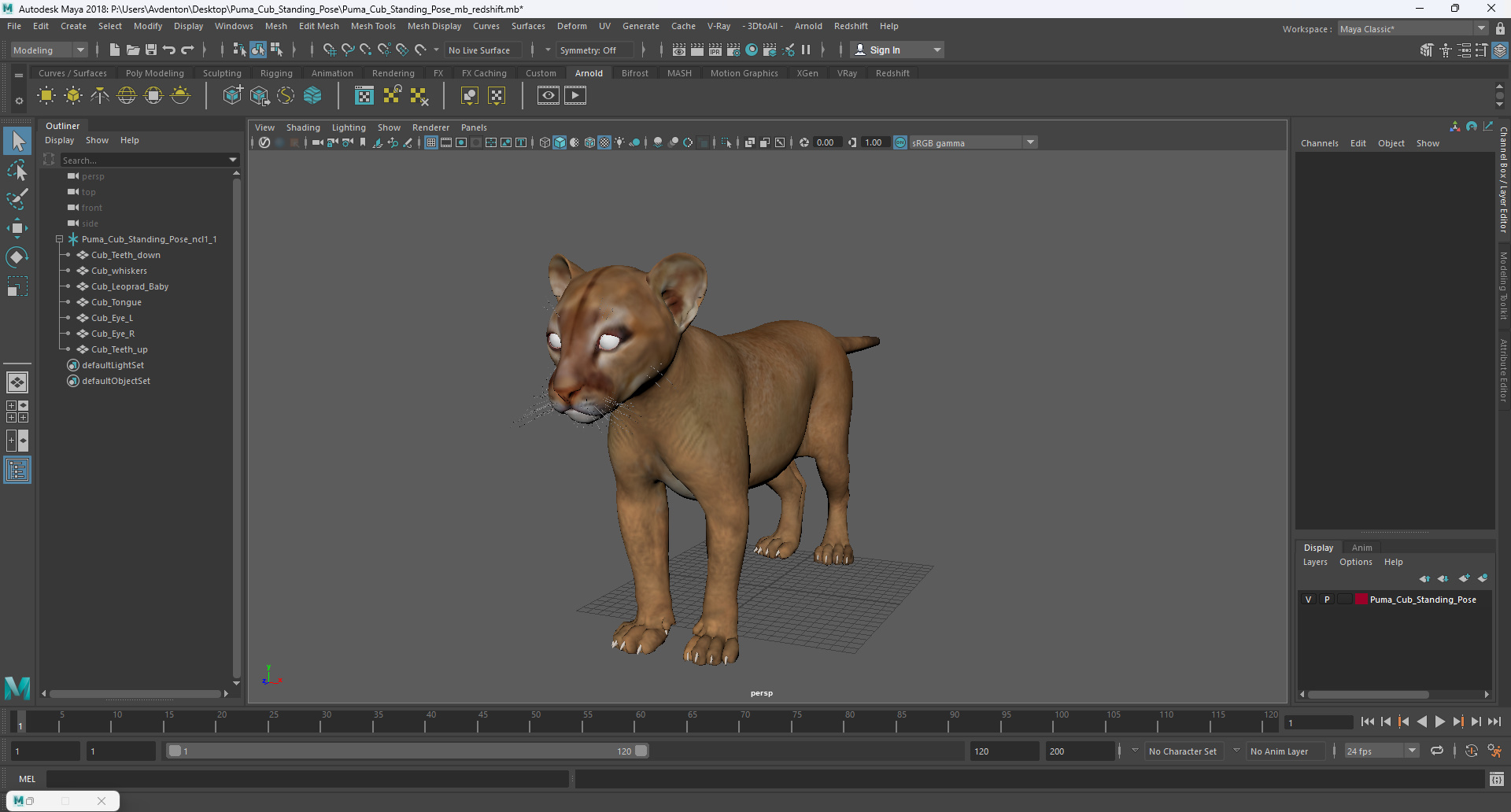Screen dimensions: 1511x812
Task: Click the Outliner search field
Action: [x=143, y=160]
